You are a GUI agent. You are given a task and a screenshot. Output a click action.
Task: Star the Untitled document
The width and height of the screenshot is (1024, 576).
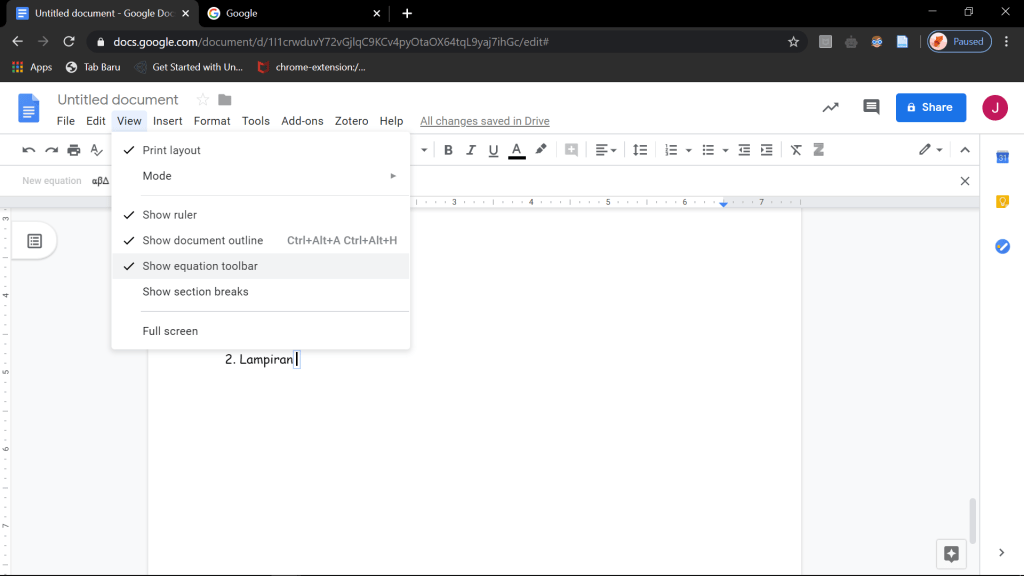202,100
